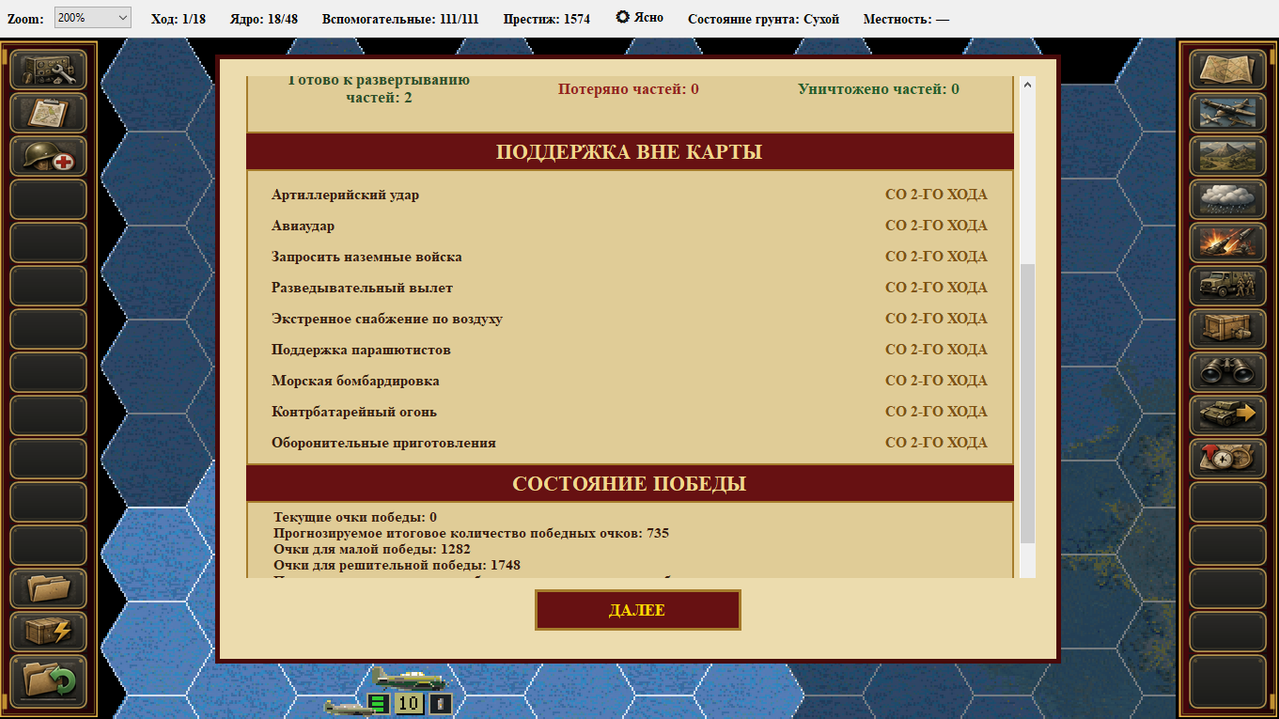Click the rocket artillery explosion icon
The height and width of the screenshot is (719, 1279).
[1227, 242]
